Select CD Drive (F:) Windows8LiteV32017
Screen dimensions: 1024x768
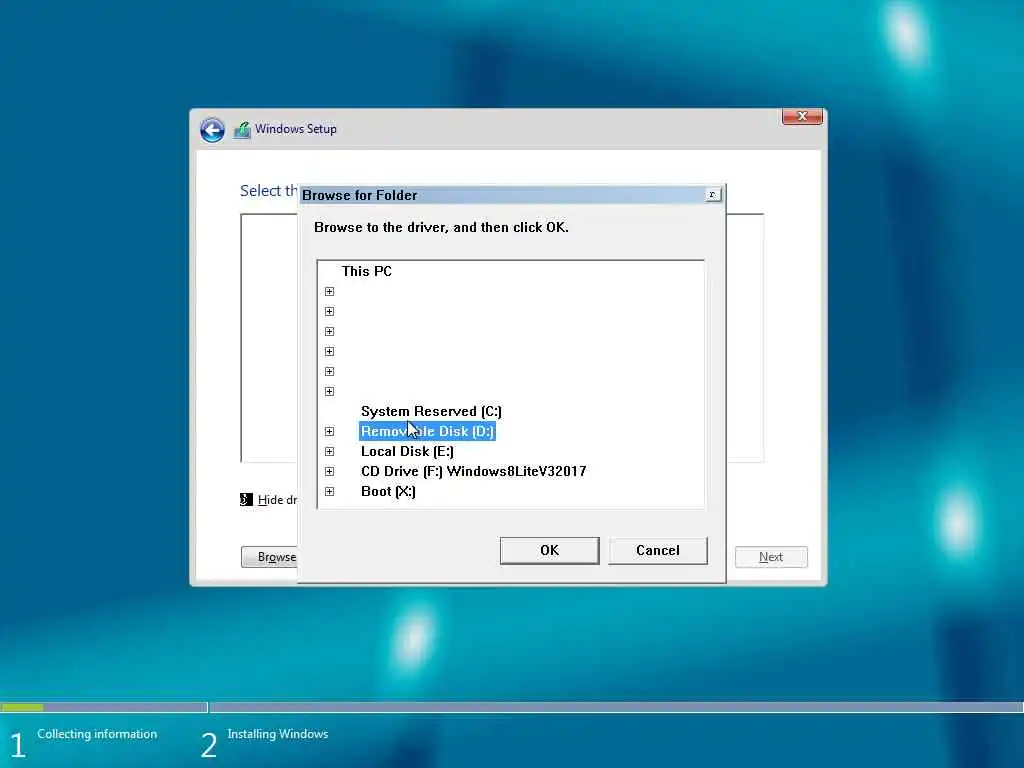click(473, 472)
